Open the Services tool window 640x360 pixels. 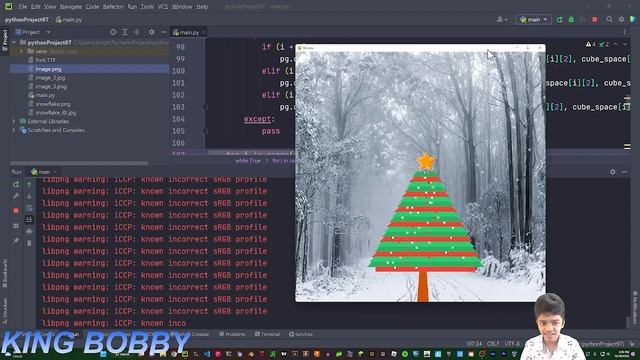tap(301, 334)
